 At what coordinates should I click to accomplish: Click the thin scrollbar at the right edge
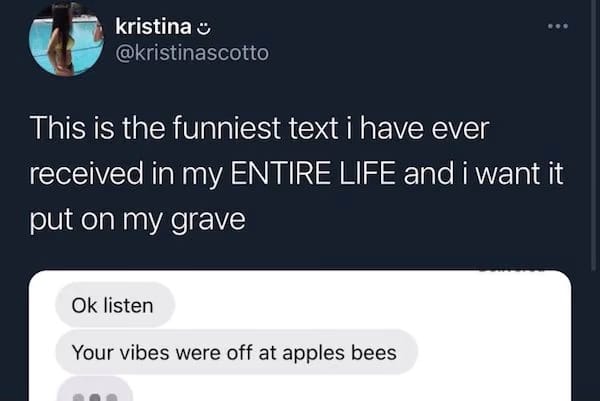point(593,134)
